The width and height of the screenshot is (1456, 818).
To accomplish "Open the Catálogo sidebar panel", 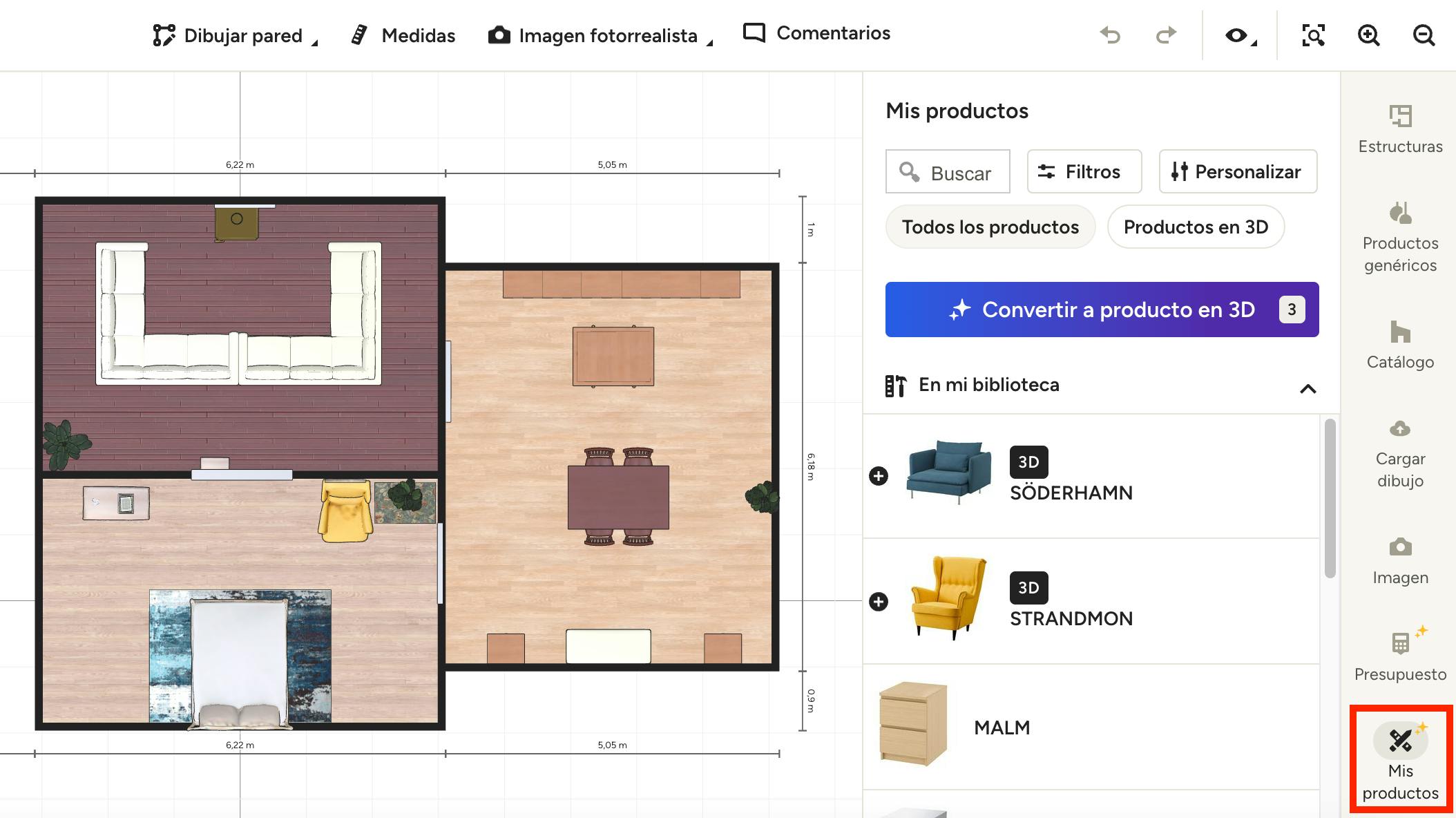I will [1400, 345].
